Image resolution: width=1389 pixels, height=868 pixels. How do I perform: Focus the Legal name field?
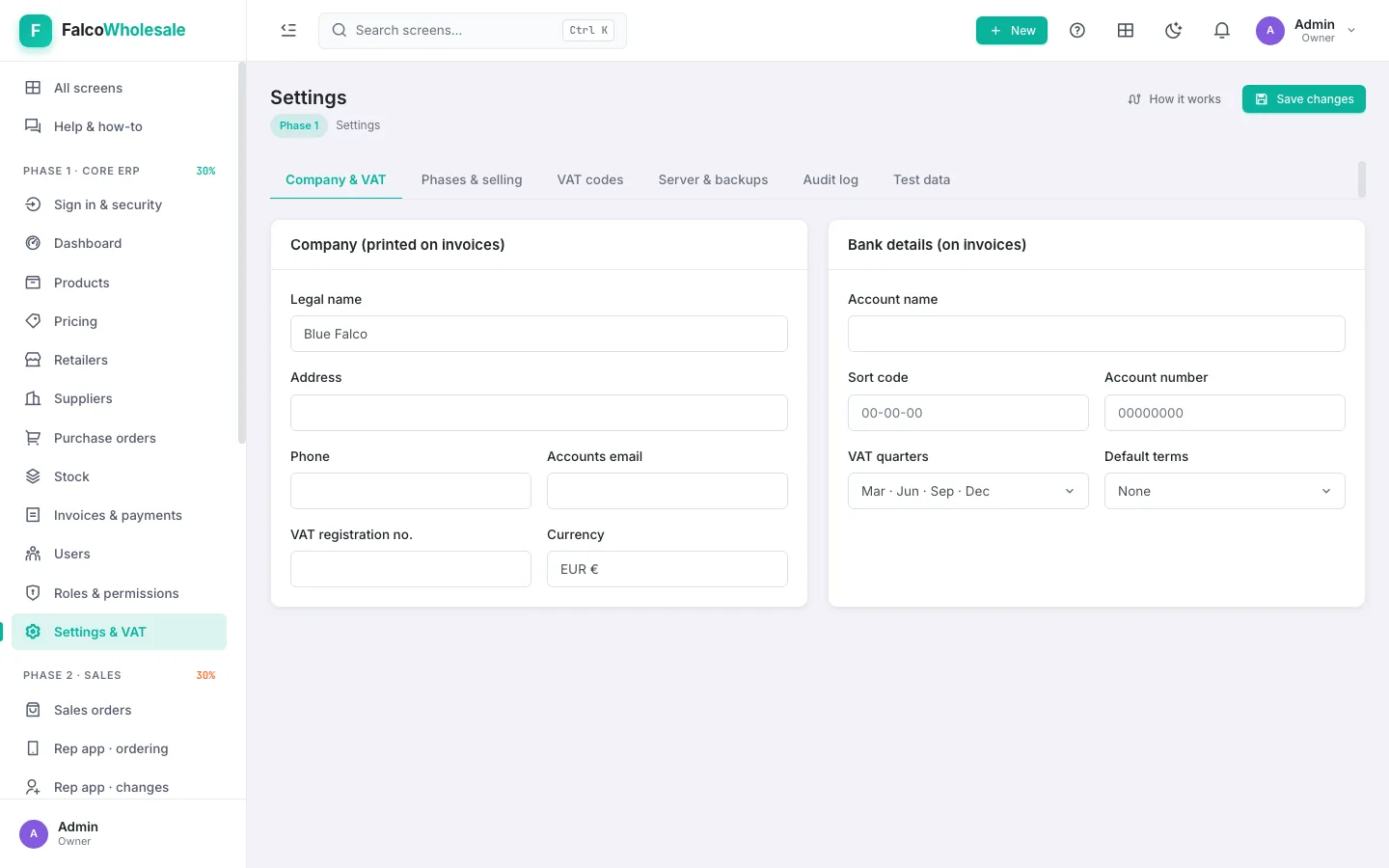pyautogui.click(x=539, y=334)
